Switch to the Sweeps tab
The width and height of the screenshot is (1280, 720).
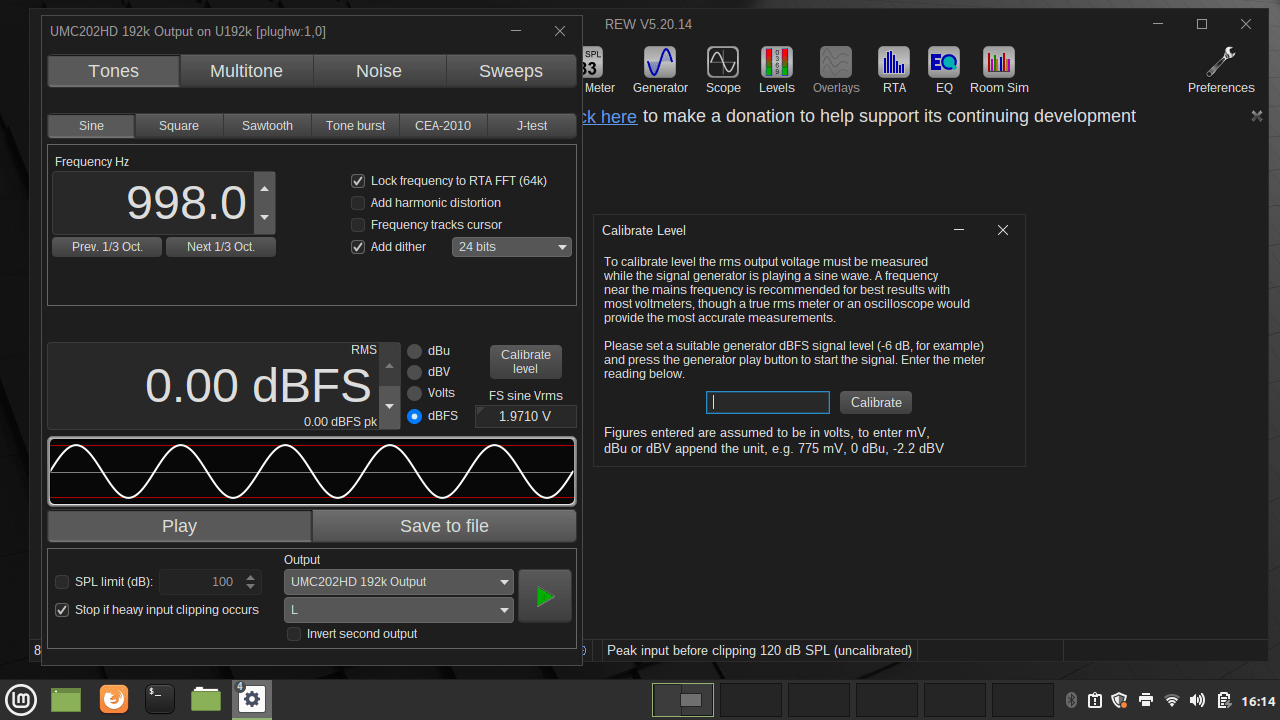[511, 71]
